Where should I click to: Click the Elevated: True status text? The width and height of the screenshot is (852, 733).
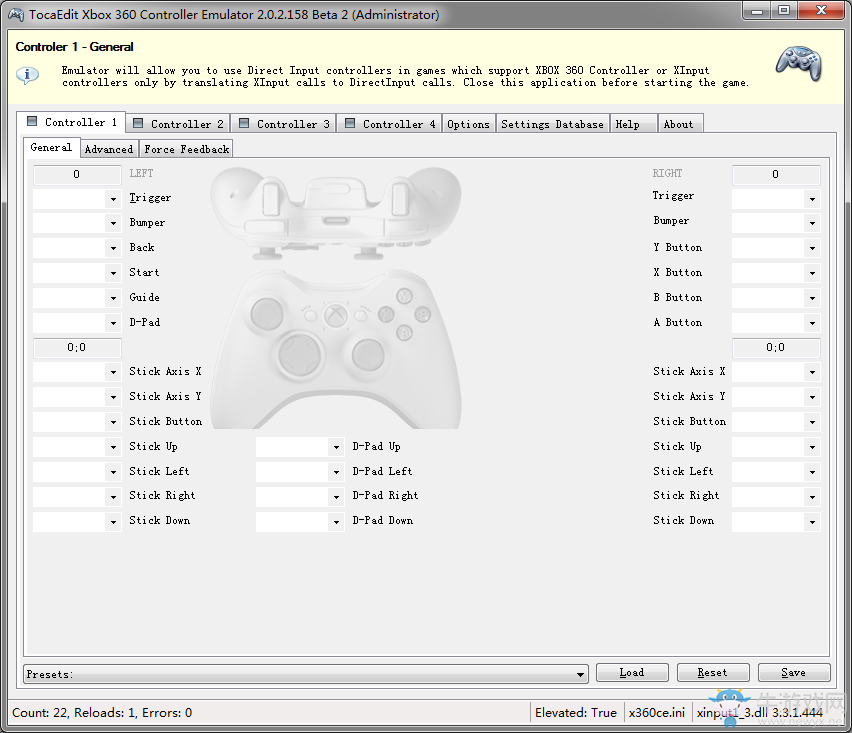tap(575, 712)
